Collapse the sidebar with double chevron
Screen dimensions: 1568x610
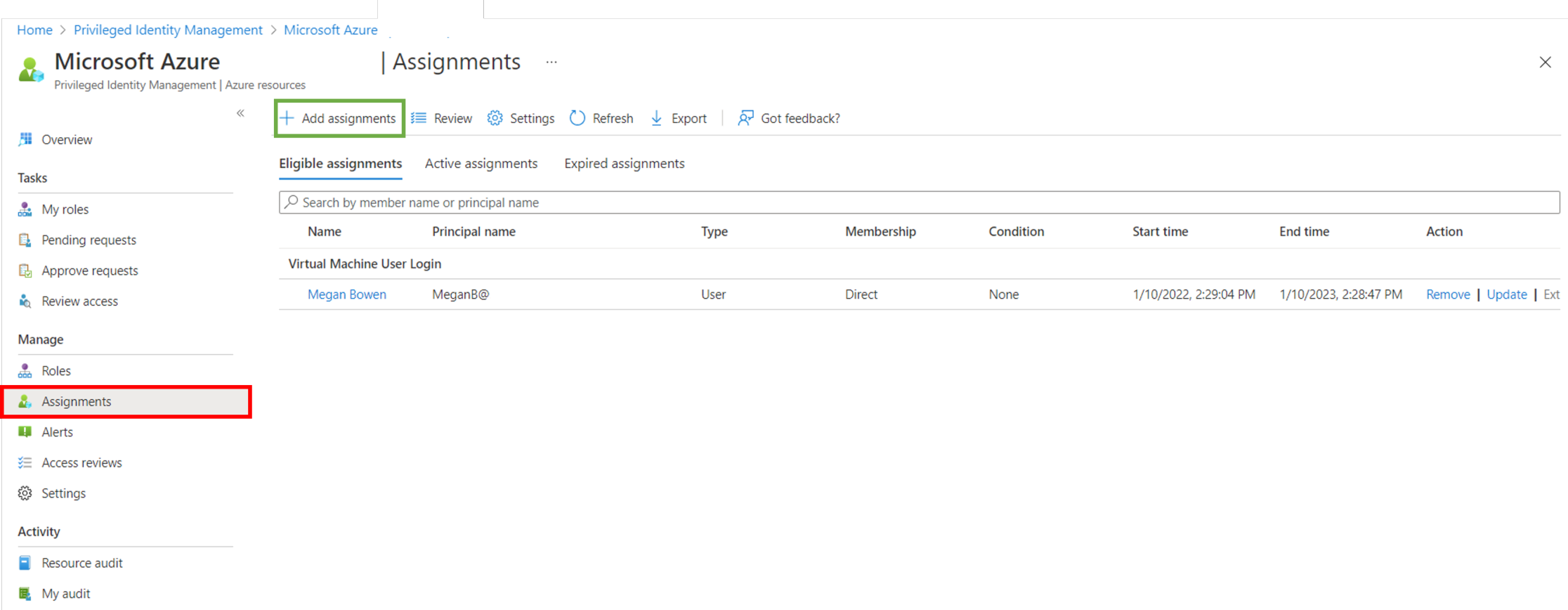click(x=240, y=113)
